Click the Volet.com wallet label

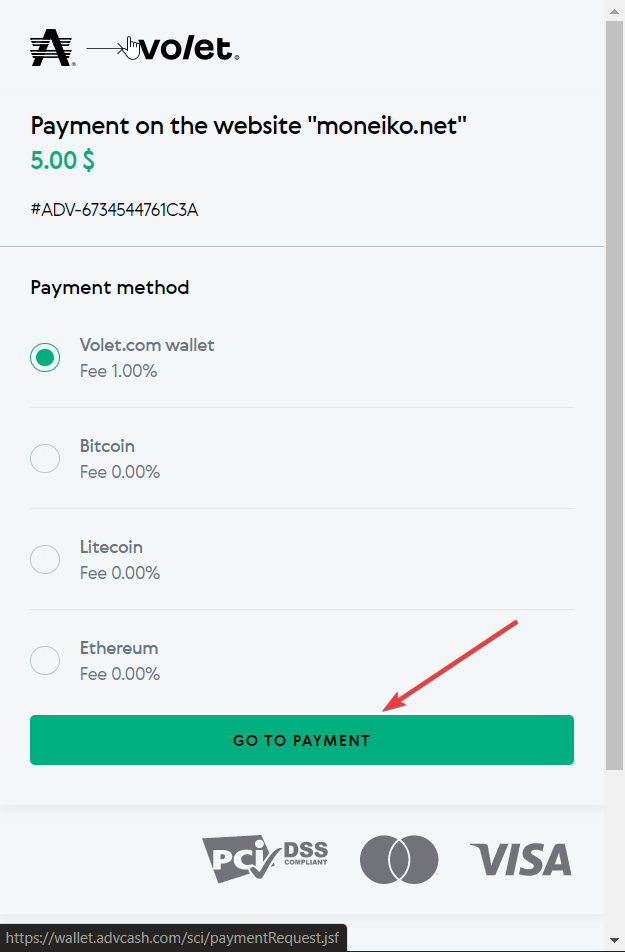click(x=147, y=345)
